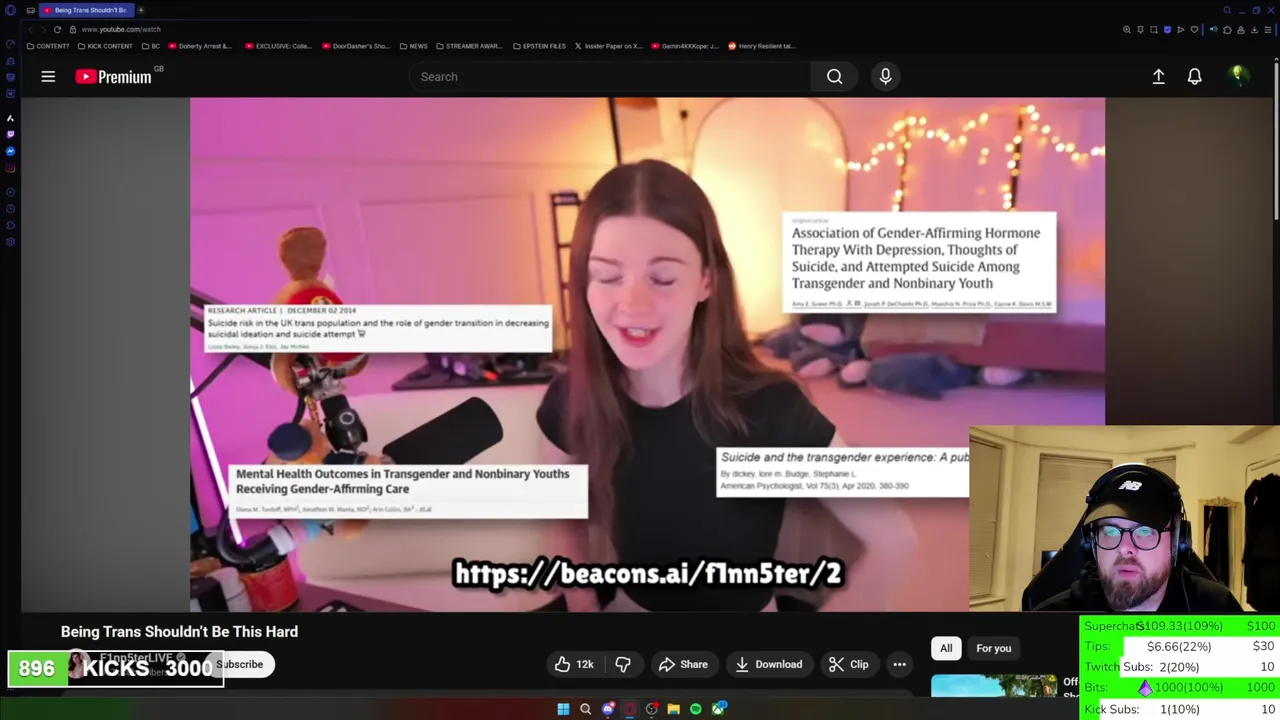Open the send/flow arrow icon
The height and width of the screenshot is (720, 1280).
1181,30
